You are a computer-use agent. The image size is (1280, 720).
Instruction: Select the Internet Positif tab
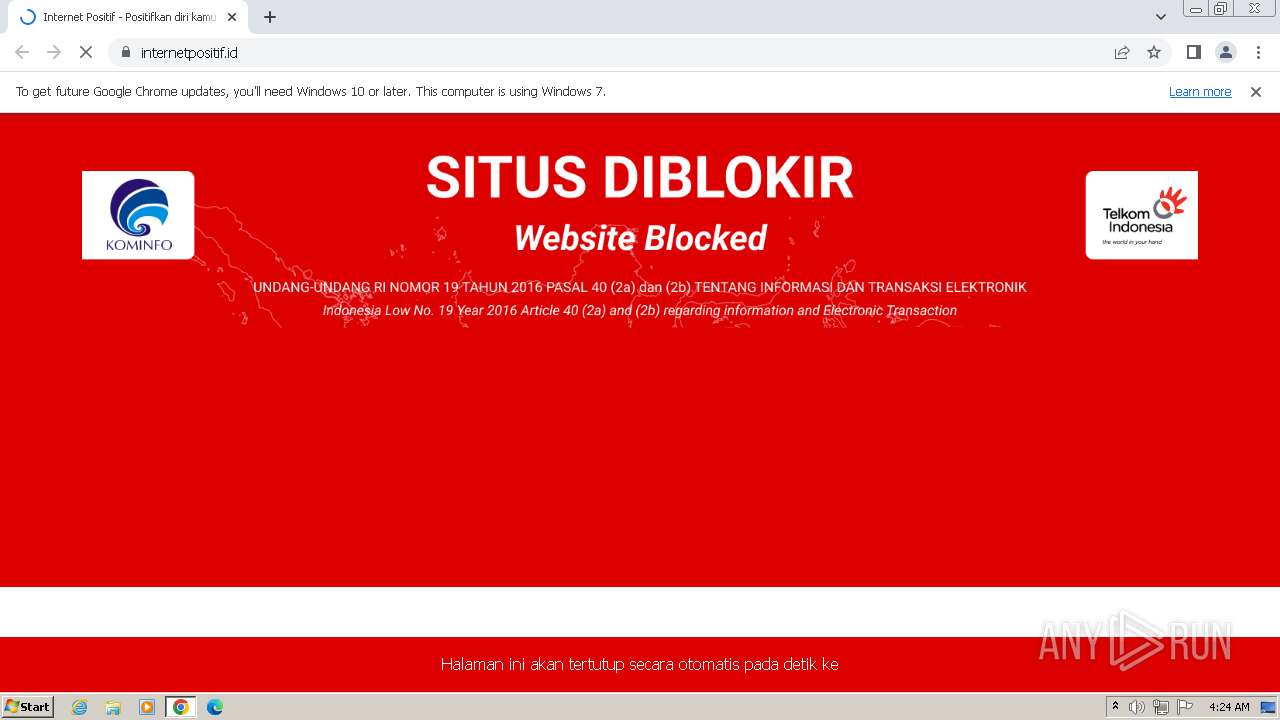tap(128, 17)
